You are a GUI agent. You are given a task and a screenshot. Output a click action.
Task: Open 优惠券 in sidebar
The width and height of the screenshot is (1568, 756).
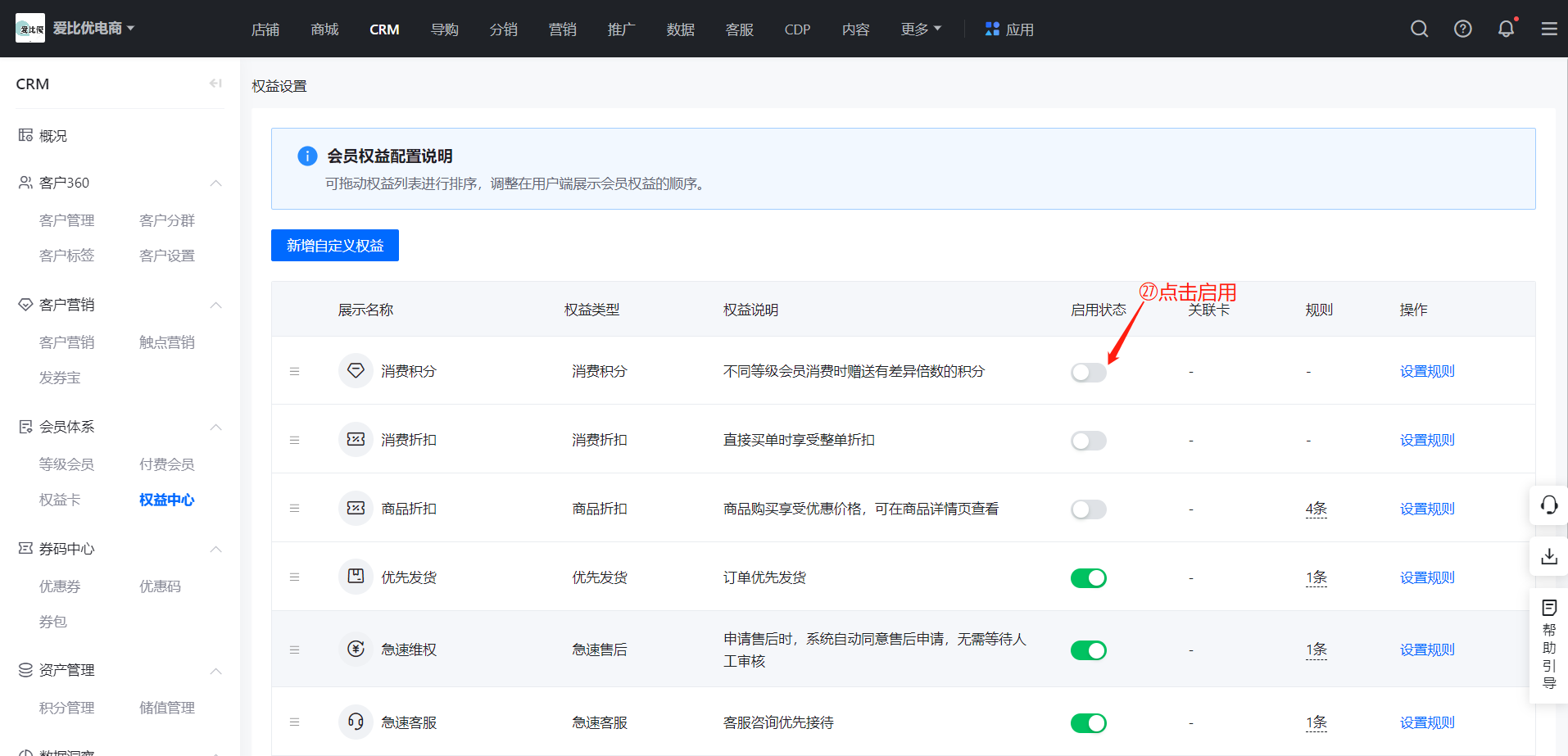click(60, 586)
